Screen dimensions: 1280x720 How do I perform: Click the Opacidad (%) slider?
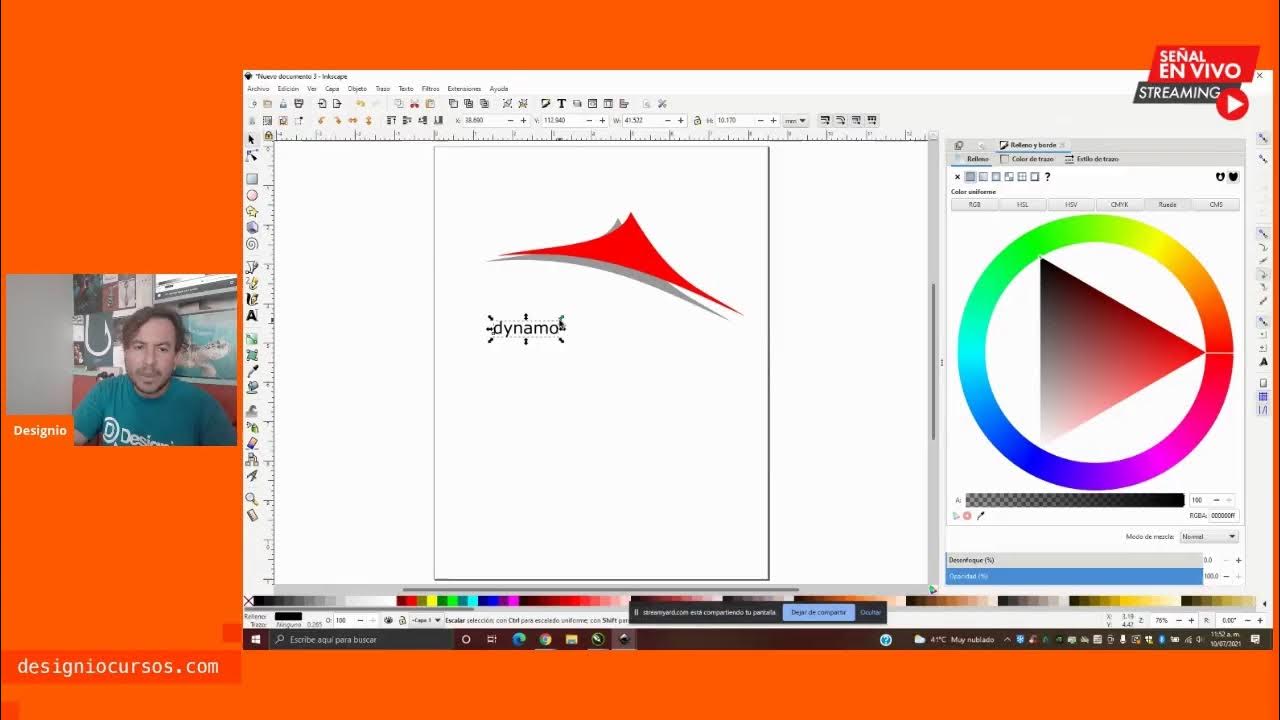(x=1074, y=576)
